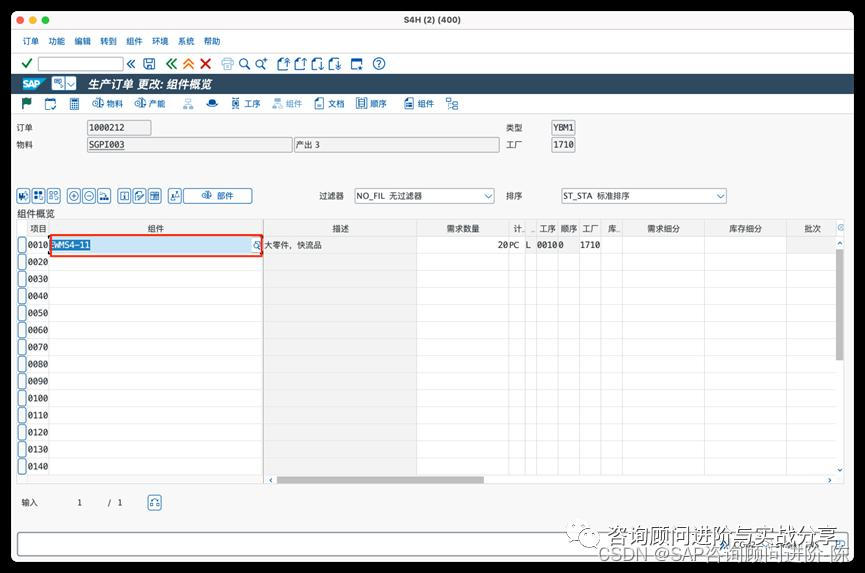Select the row checkbox for item 0030
The height and width of the screenshot is (573, 865).
coord(22,279)
